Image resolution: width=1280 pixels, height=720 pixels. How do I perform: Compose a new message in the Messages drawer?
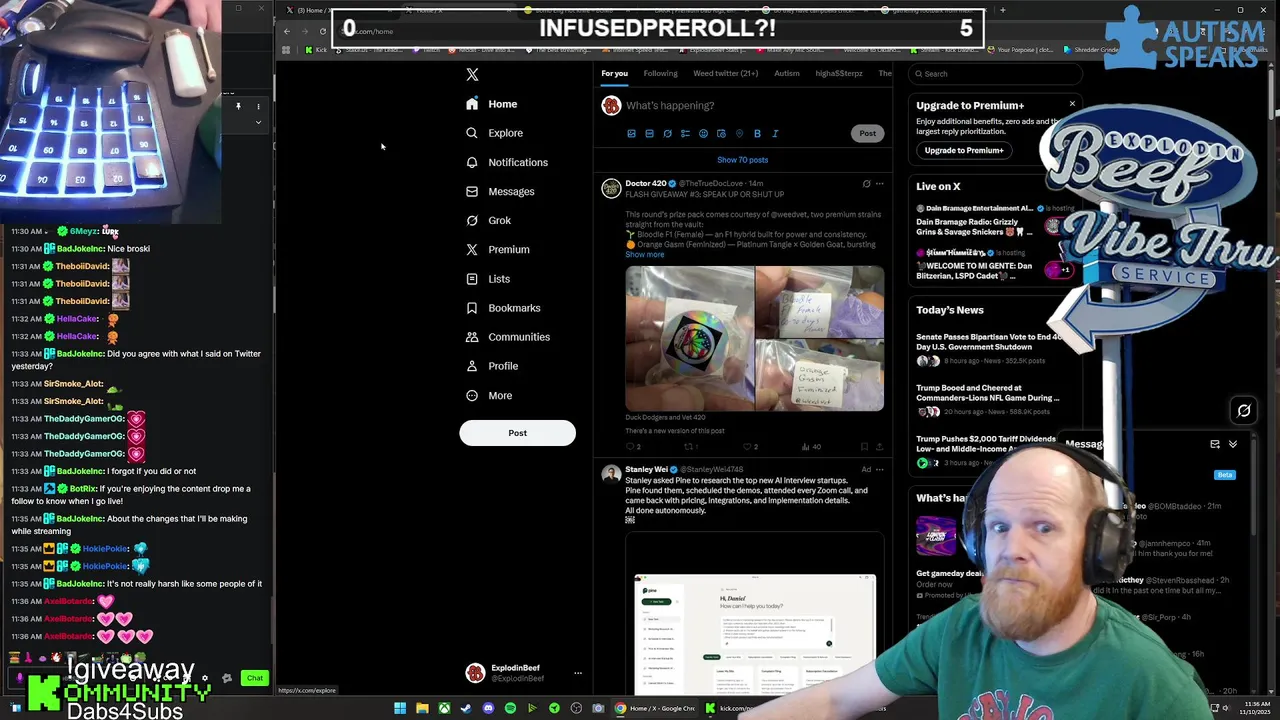(1215, 444)
